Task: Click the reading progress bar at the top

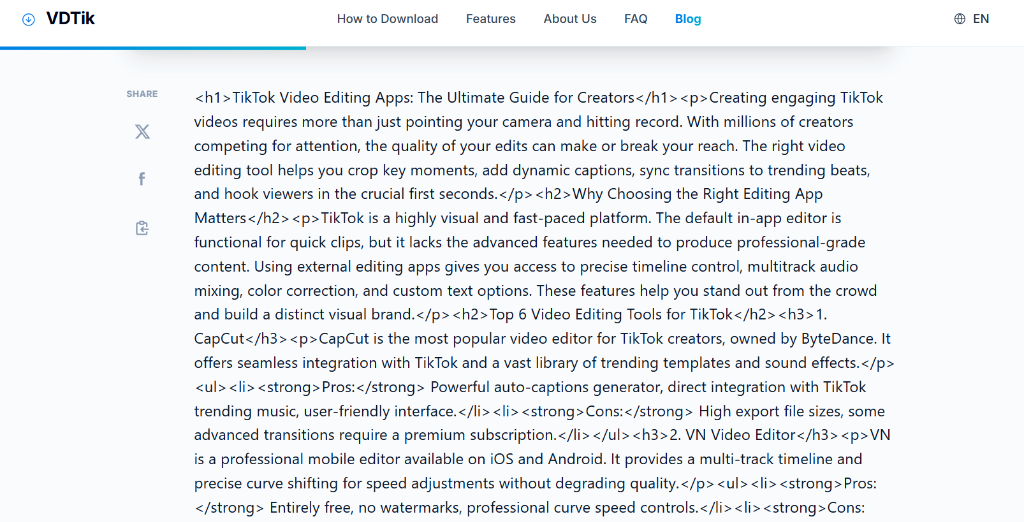Action: click(153, 48)
